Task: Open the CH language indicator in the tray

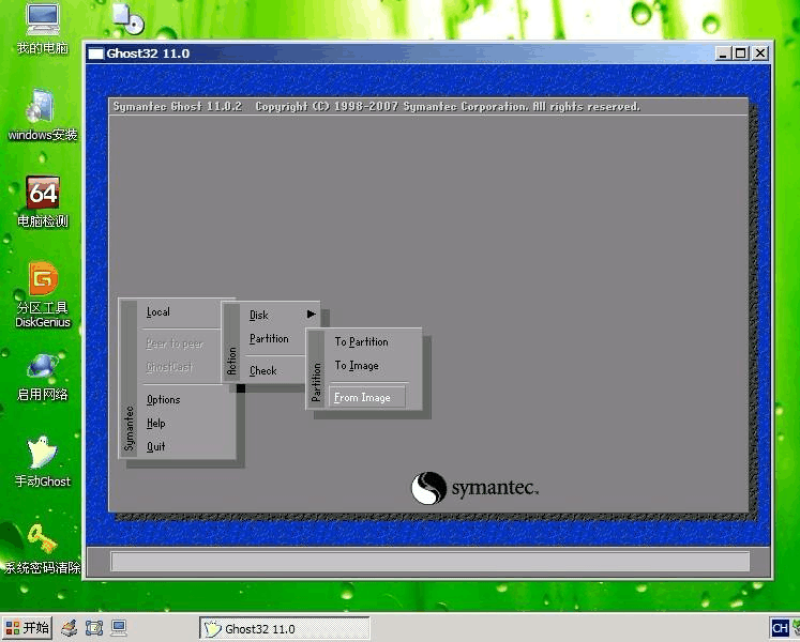Action: tap(780, 628)
